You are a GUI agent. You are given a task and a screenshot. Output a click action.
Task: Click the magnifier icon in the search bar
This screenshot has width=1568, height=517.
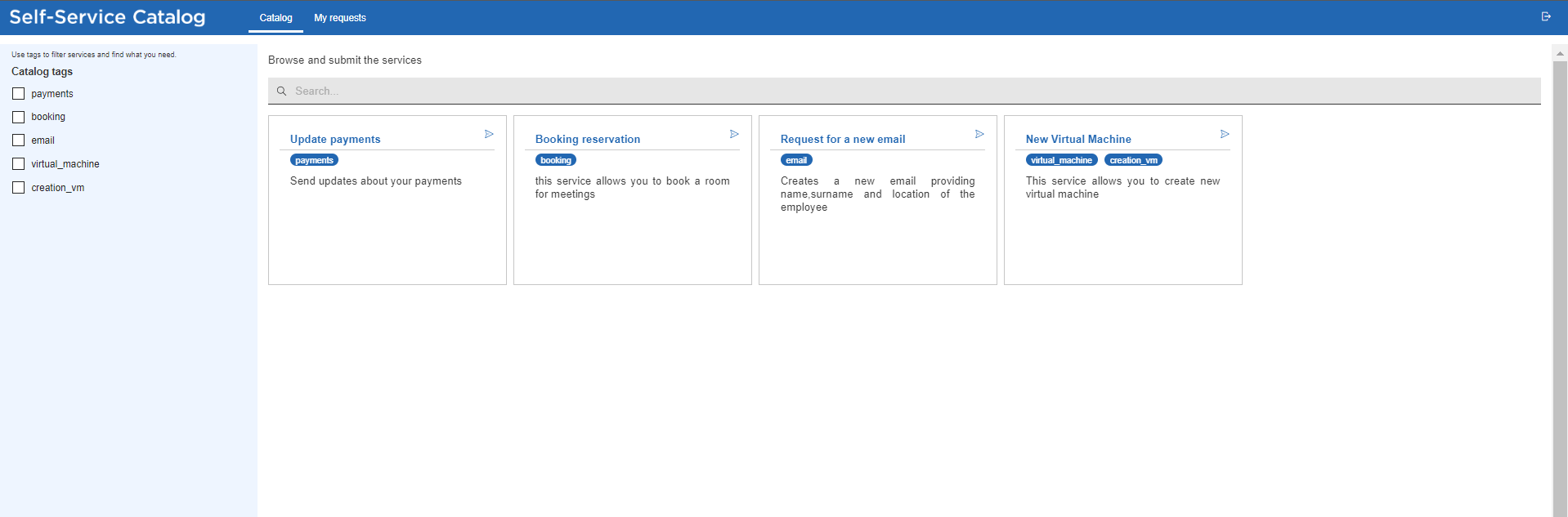[x=281, y=91]
